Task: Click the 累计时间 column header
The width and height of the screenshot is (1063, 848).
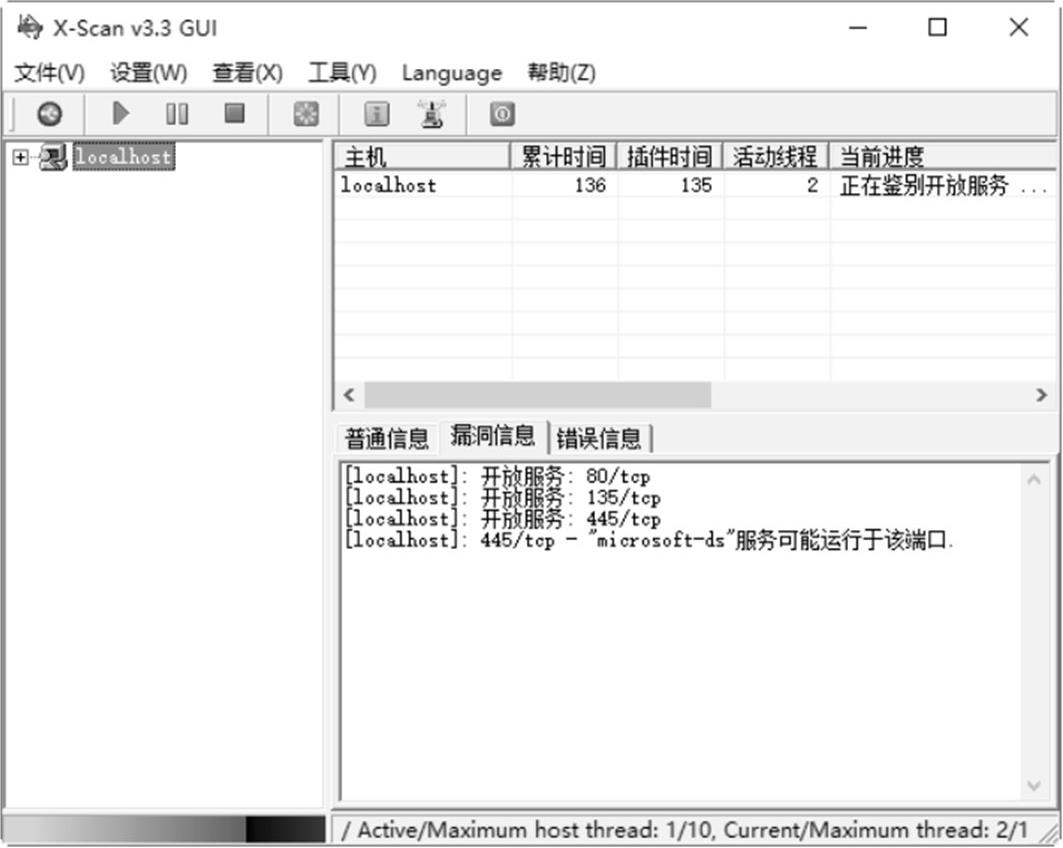Action: tap(564, 156)
